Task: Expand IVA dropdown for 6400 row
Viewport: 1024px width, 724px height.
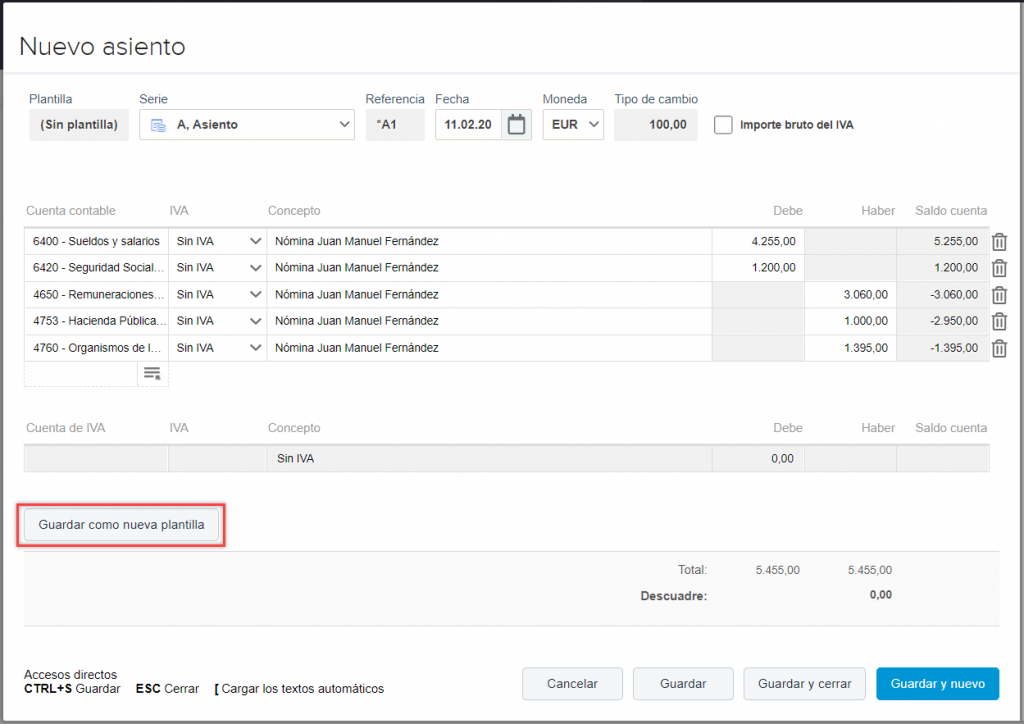Action: (x=255, y=241)
